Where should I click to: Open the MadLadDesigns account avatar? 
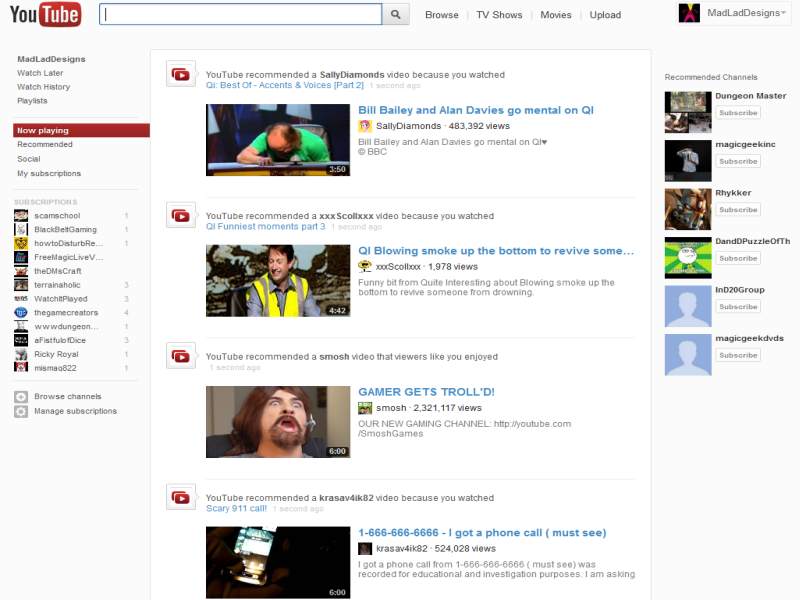[689, 13]
